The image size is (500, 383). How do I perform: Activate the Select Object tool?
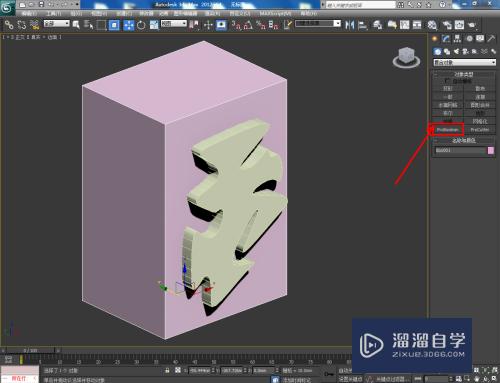point(76,25)
